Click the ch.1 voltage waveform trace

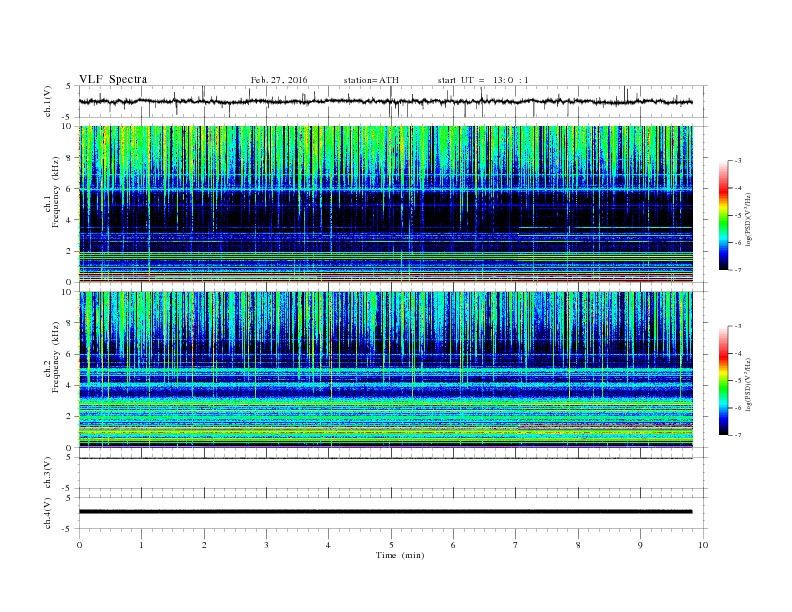click(386, 101)
